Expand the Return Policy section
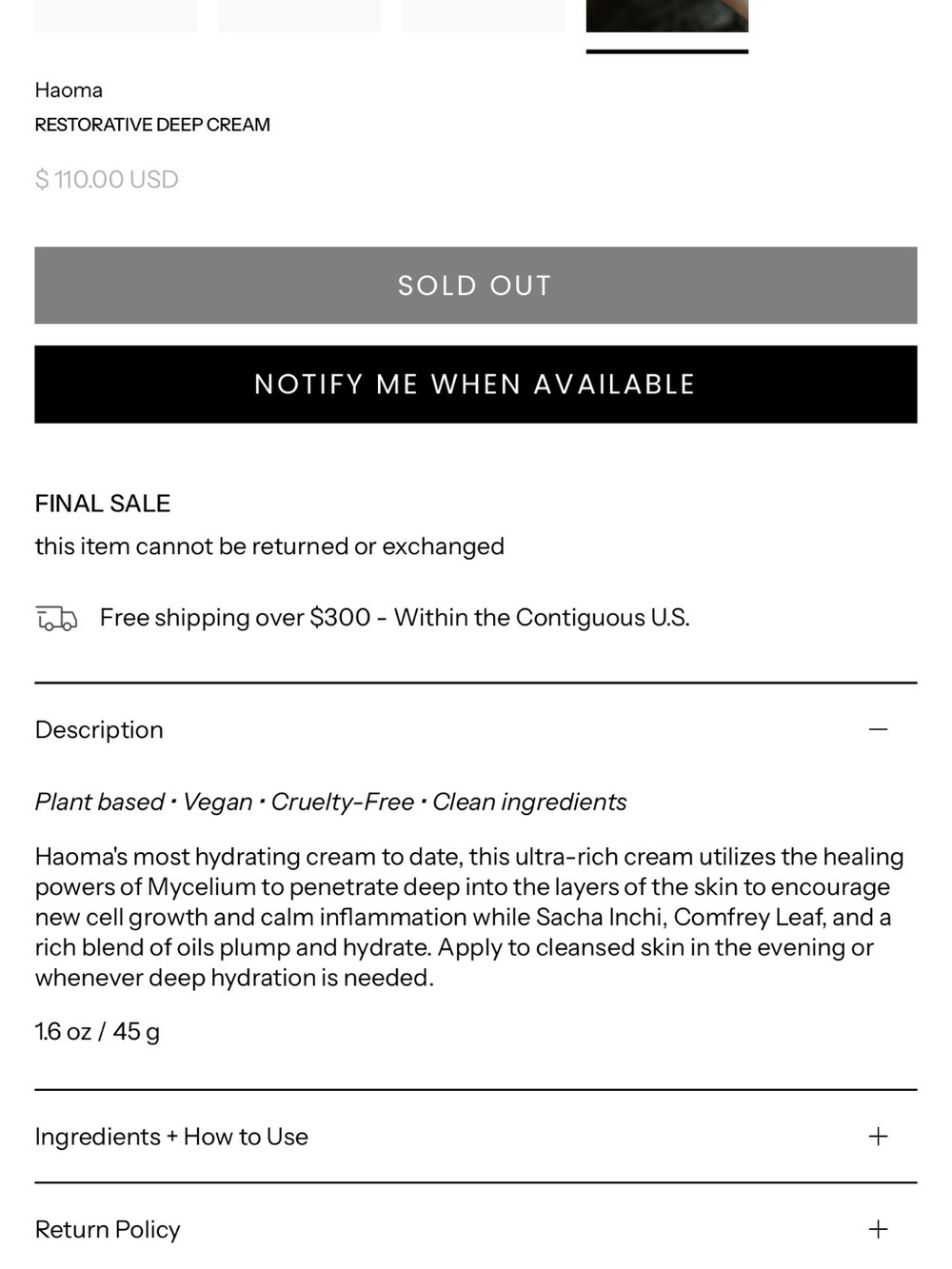Viewport: 952px width, 1269px height. click(476, 1229)
